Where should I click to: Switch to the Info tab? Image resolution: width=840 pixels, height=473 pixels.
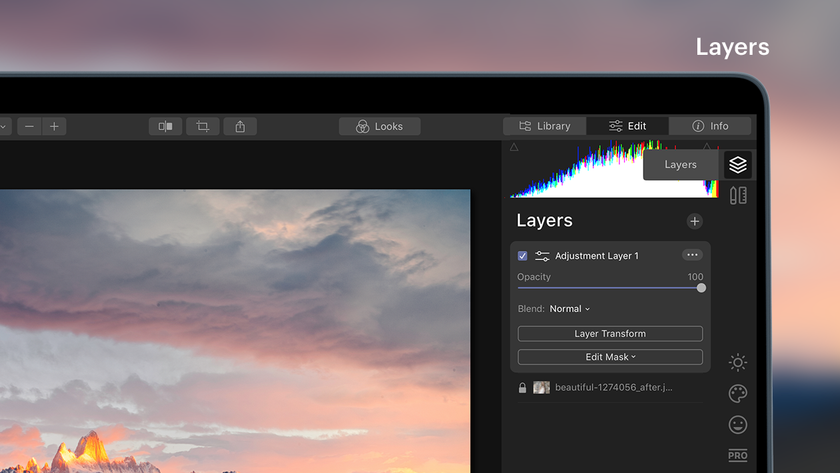pyautogui.click(x=710, y=126)
